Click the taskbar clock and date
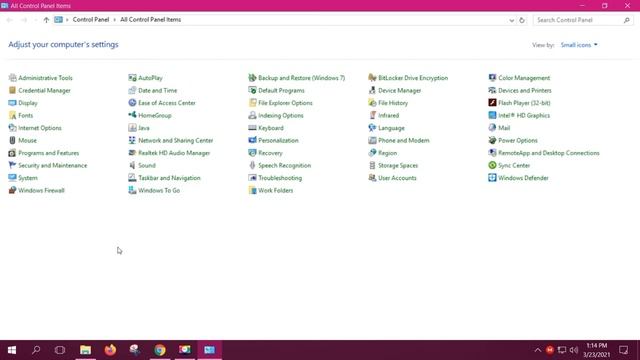The image size is (640, 360). (596, 350)
